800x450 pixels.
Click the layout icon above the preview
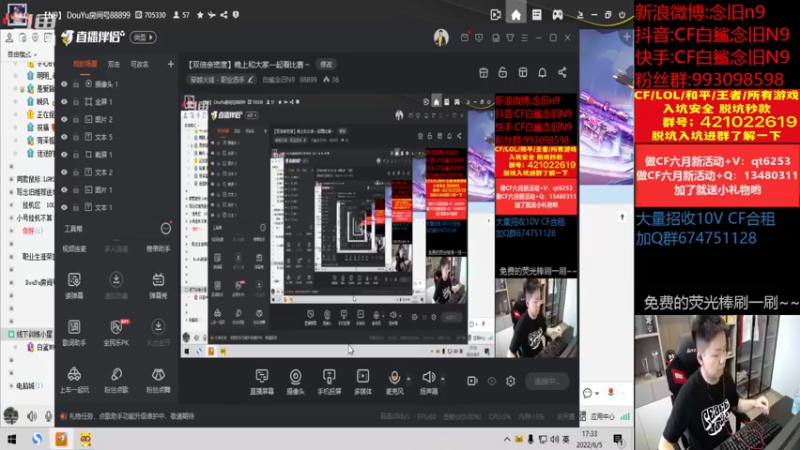pyautogui.click(x=522, y=72)
